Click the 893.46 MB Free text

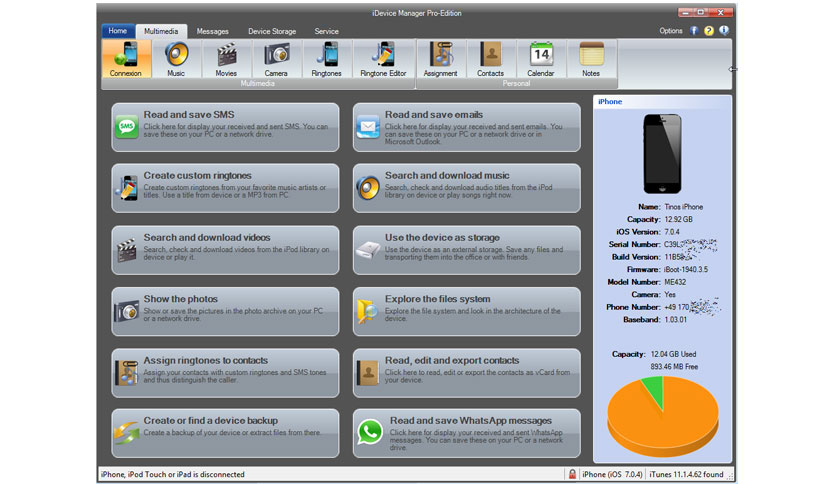pyautogui.click(x=674, y=367)
